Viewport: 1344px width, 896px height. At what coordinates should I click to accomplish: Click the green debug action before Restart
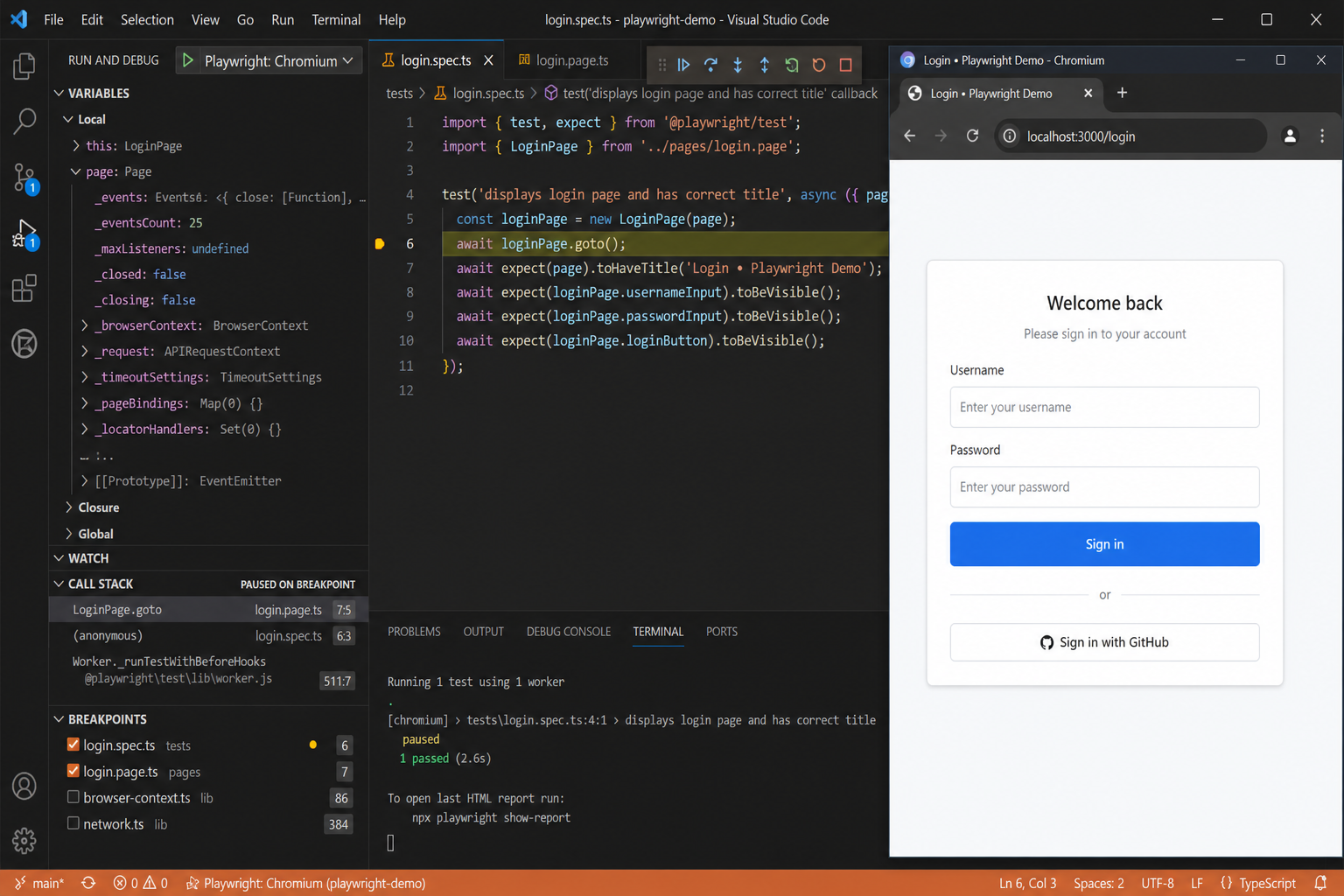792,65
